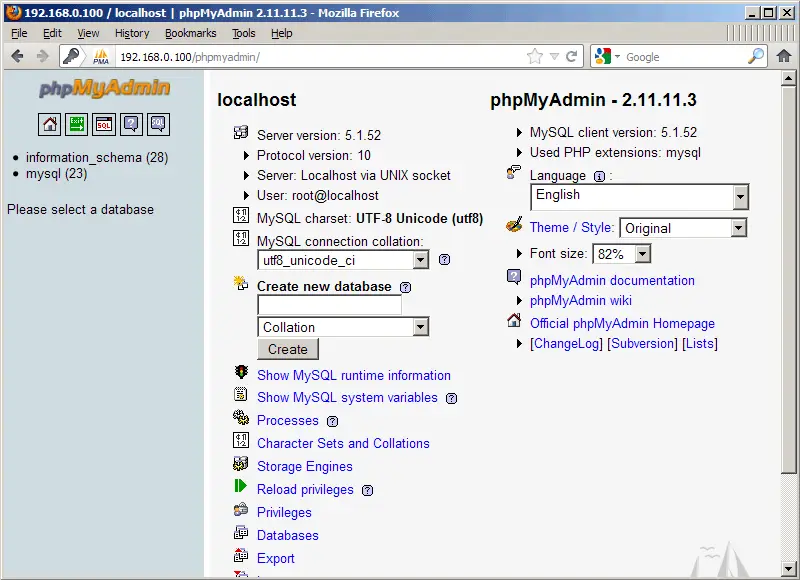
Task: Click the help icon beside connection collation
Action: [444, 260]
